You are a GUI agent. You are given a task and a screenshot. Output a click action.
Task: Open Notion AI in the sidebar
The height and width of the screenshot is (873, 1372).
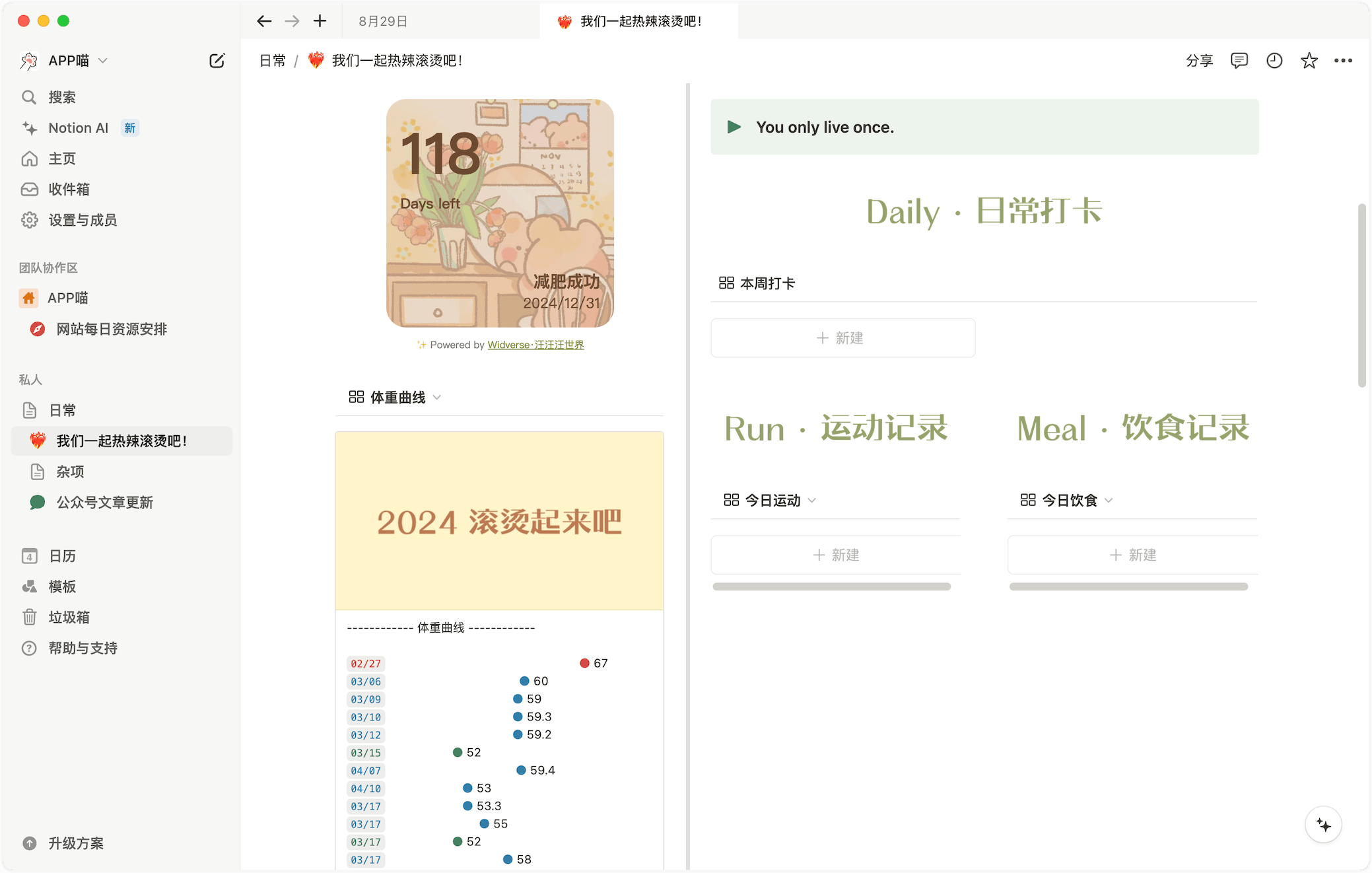pyautogui.click(x=79, y=128)
